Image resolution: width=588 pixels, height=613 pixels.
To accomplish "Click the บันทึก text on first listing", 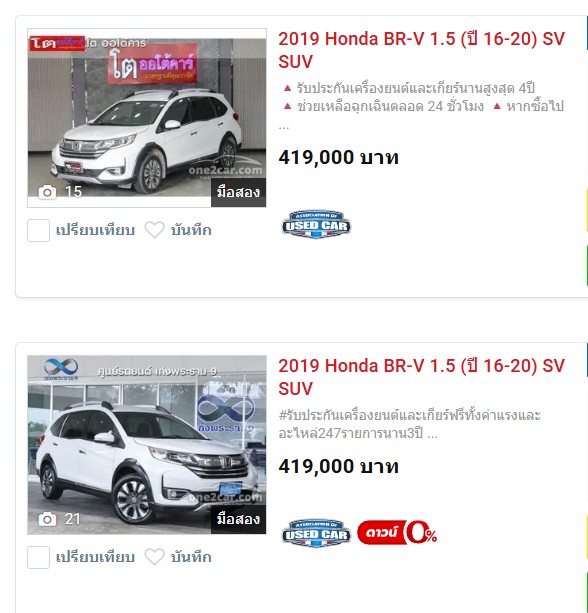I will point(191,230).
